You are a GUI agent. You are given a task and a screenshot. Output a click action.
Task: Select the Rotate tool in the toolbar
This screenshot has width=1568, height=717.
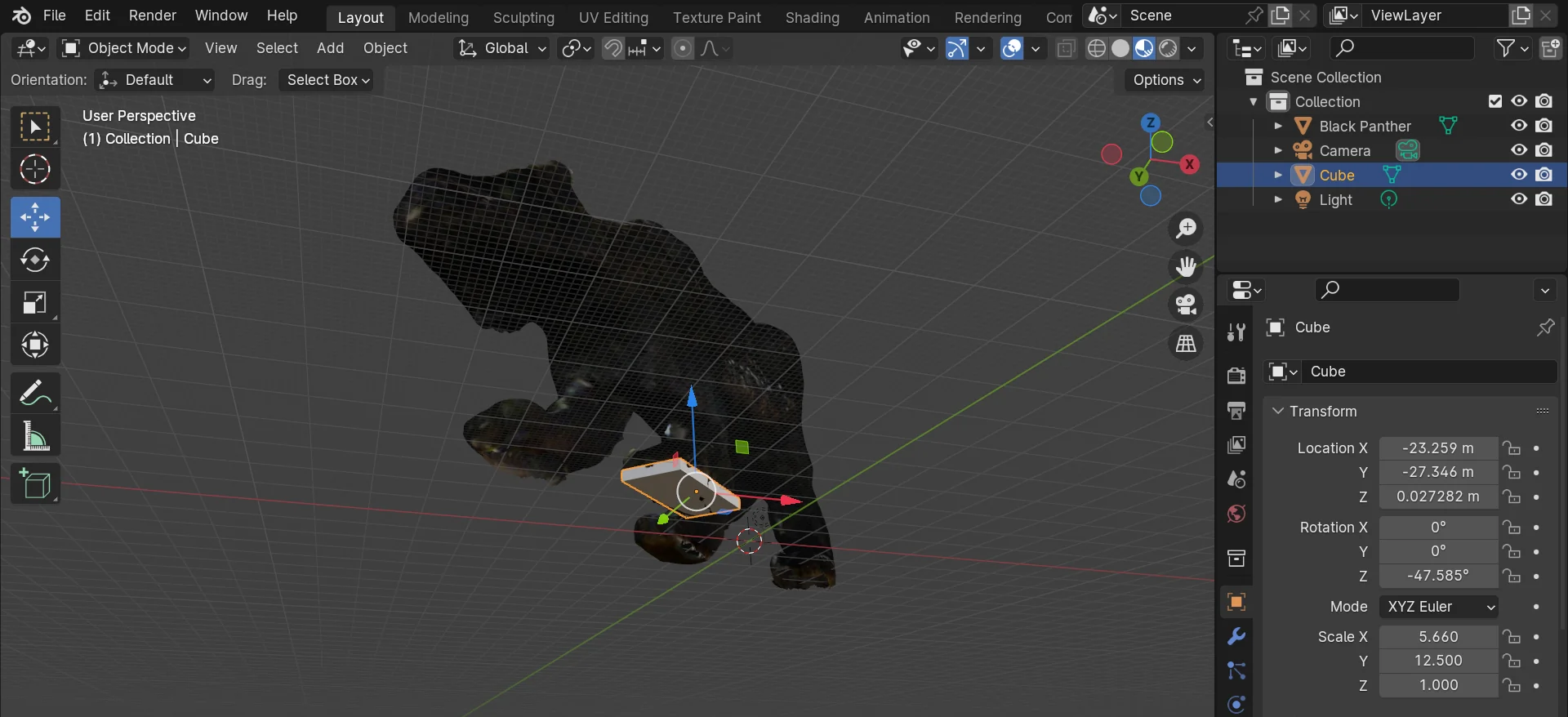(x=34, y=261)
